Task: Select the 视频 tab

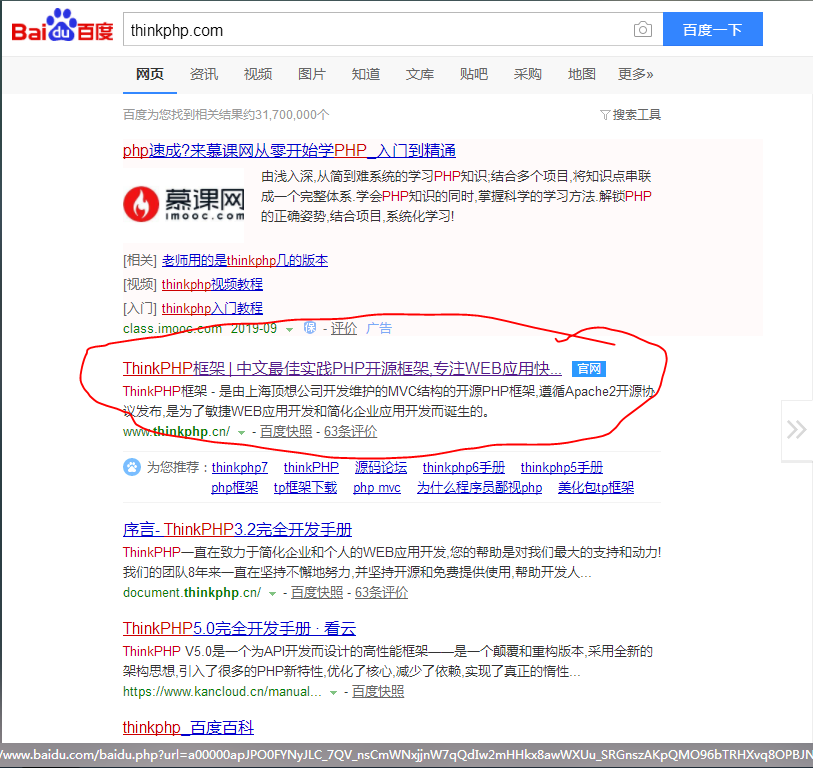Action: pos(258,73)
